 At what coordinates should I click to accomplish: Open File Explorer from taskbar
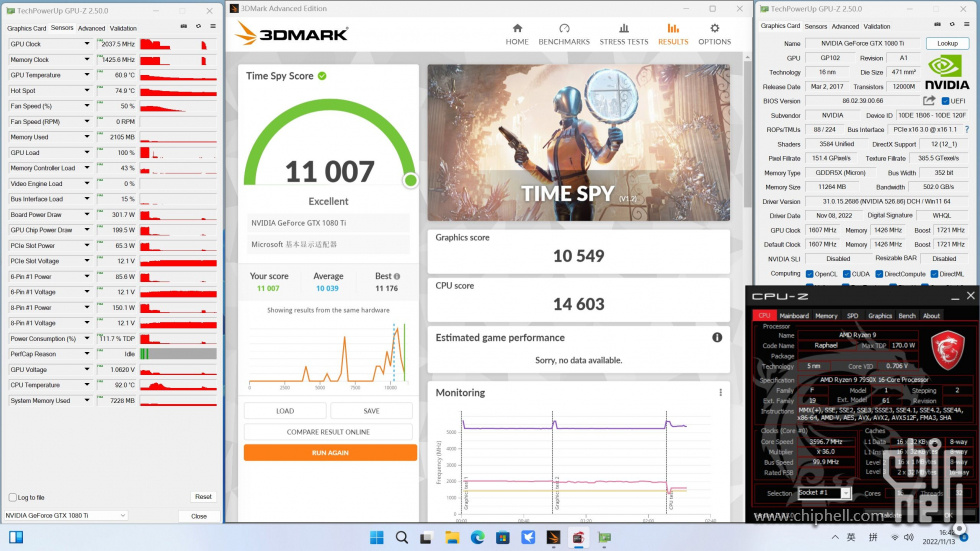click(452, 537)
